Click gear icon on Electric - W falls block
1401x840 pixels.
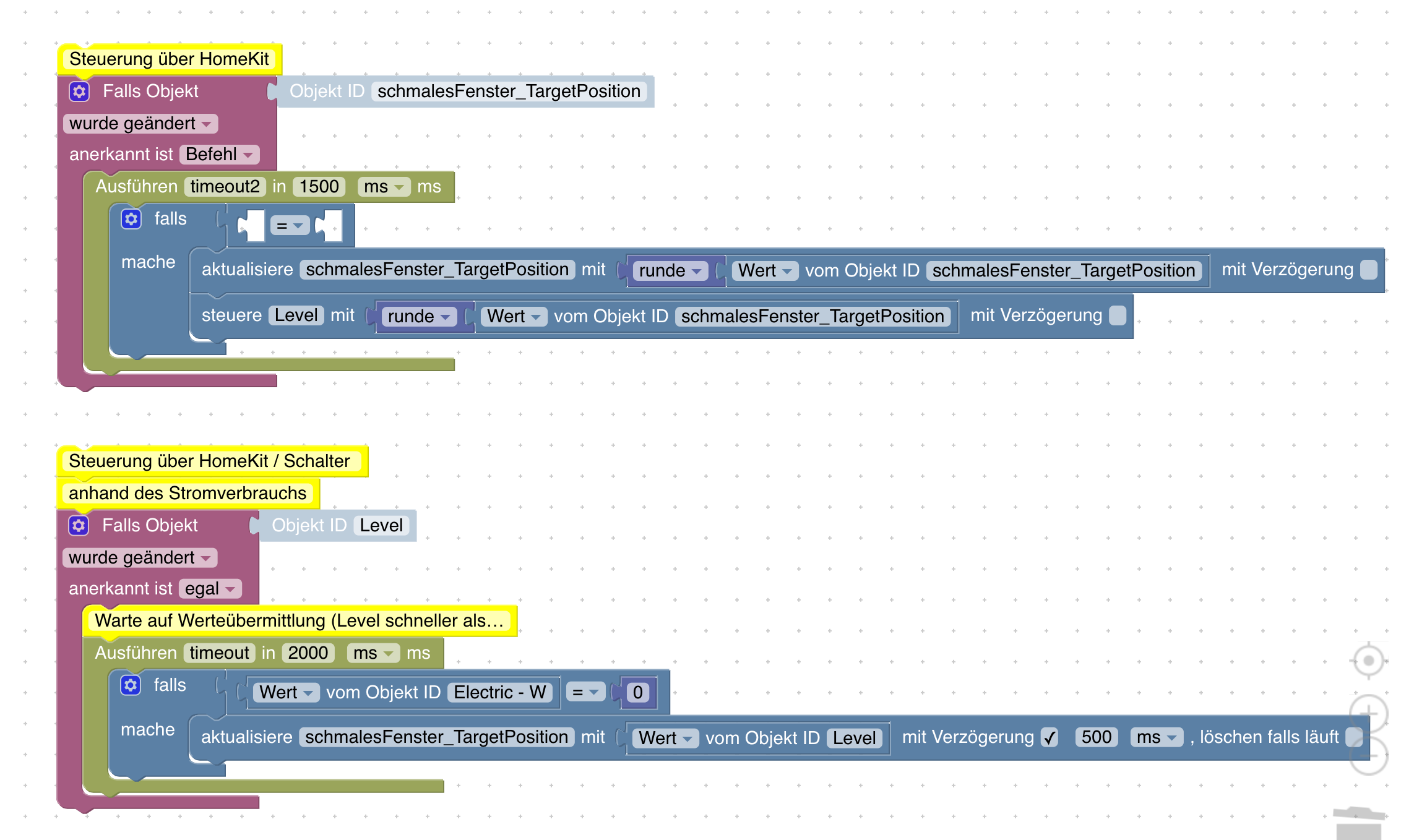point(131,685)
